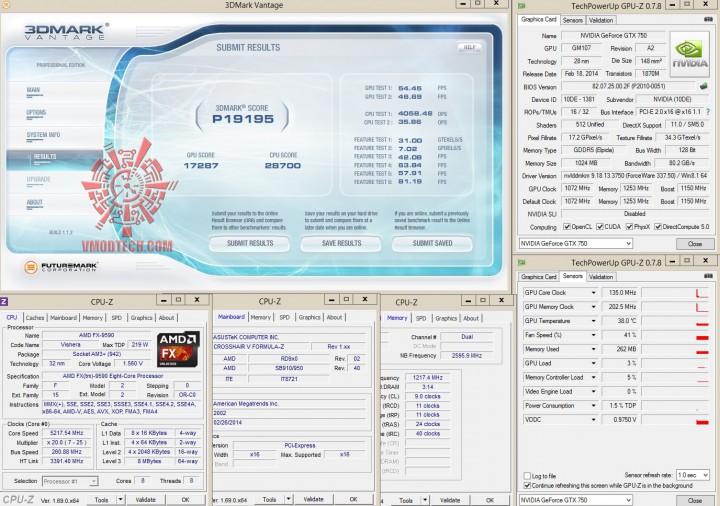Click Close in the GPU-Z Graphics Card window
The width and height of the screenshot is (720, 506).
(x=694, y=244)
